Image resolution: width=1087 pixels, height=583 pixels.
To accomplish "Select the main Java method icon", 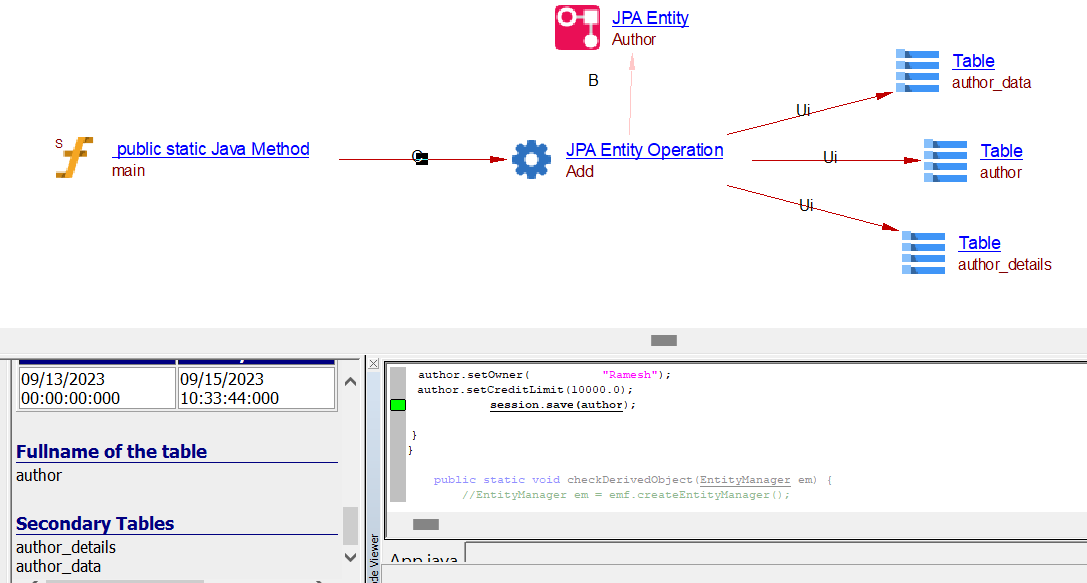I will point(74,158).
